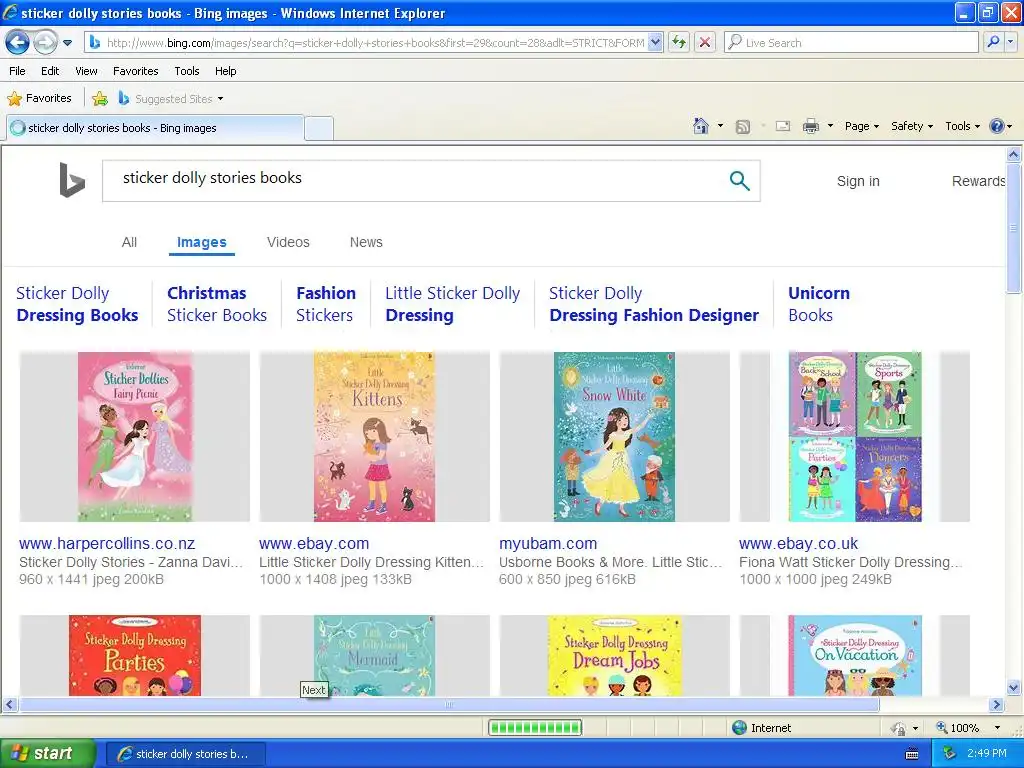This screenshot has width=1024, height=768.
Task: Open the File menu
Action: click(18, 71)
